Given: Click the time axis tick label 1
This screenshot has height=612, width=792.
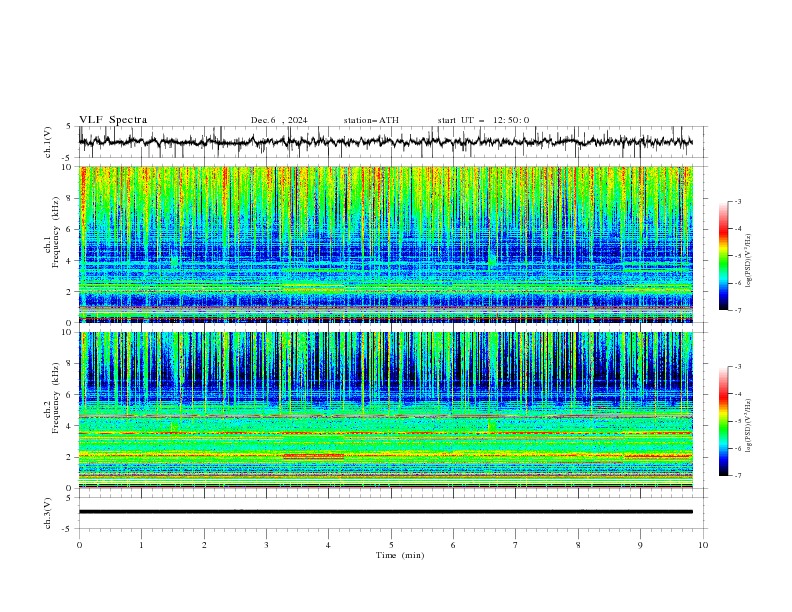Looking at the screenshot, I should click(x=141, y=545).
